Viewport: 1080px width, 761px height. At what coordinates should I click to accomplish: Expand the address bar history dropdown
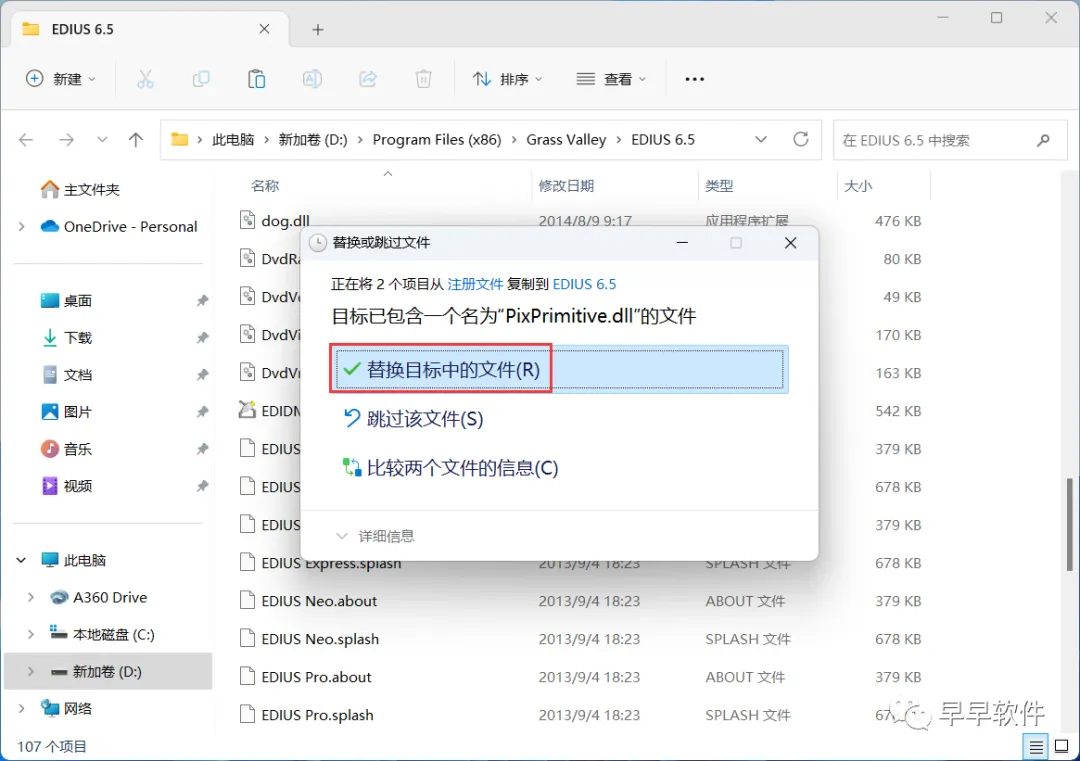760,139
